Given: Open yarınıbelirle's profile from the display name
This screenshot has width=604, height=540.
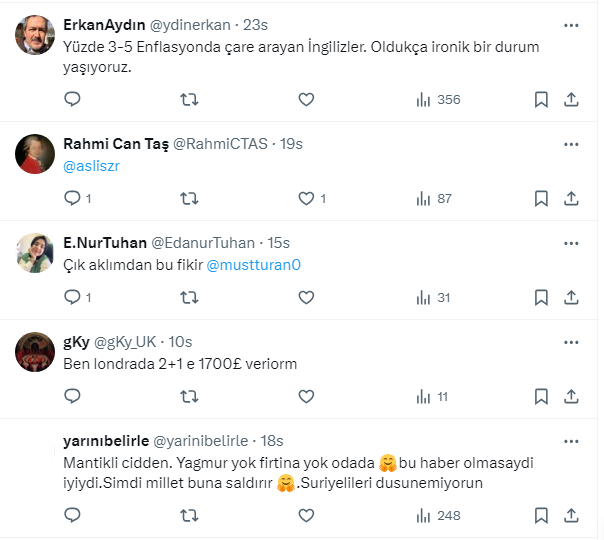Looking at the screenshot, I should tap(106, 441).
